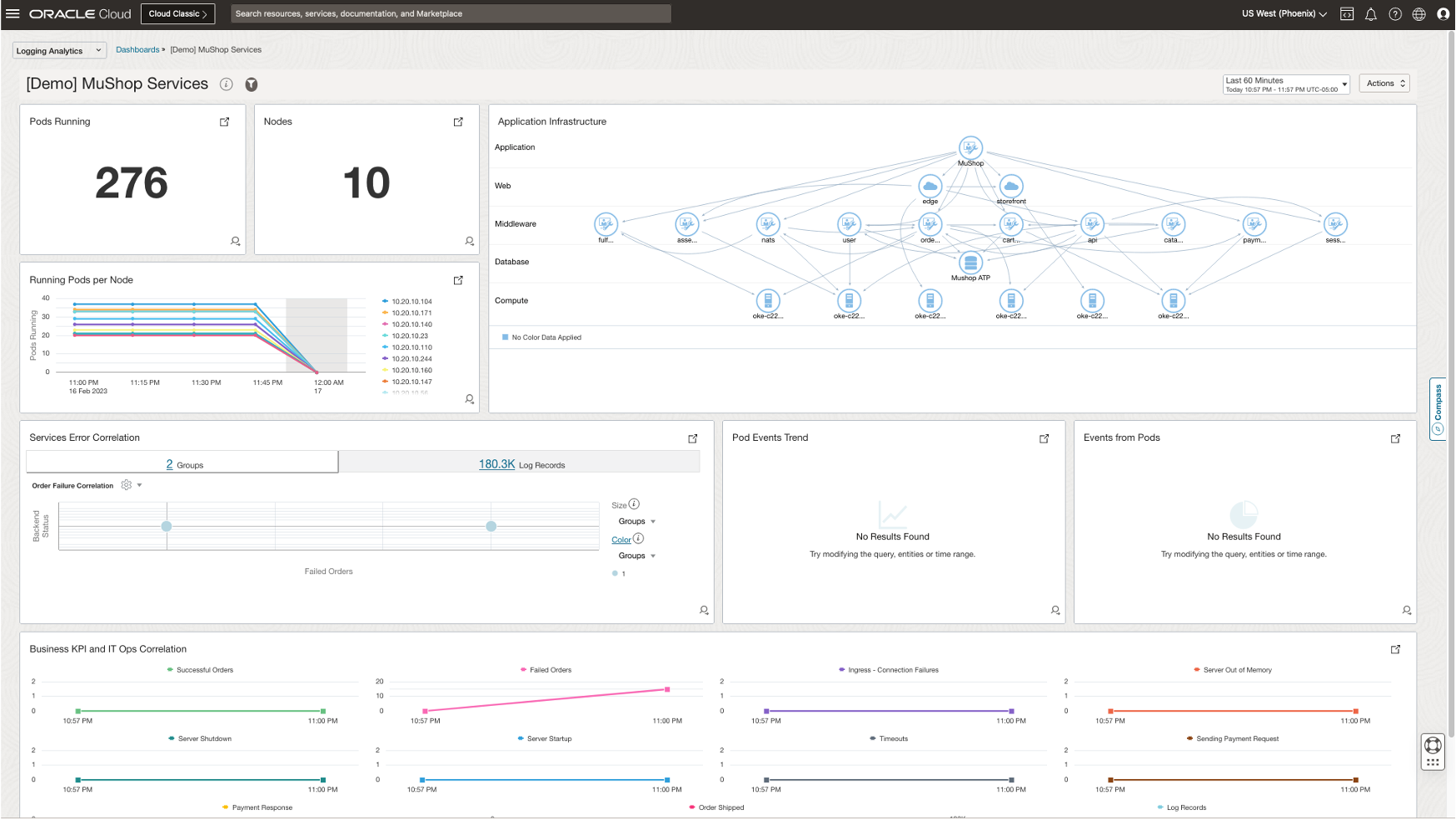Image resolution: width=1456 pixels, height=820 pixels.
Task: Toggle the 10.20.10.140 legend series
Action: [x=406, y=325]
